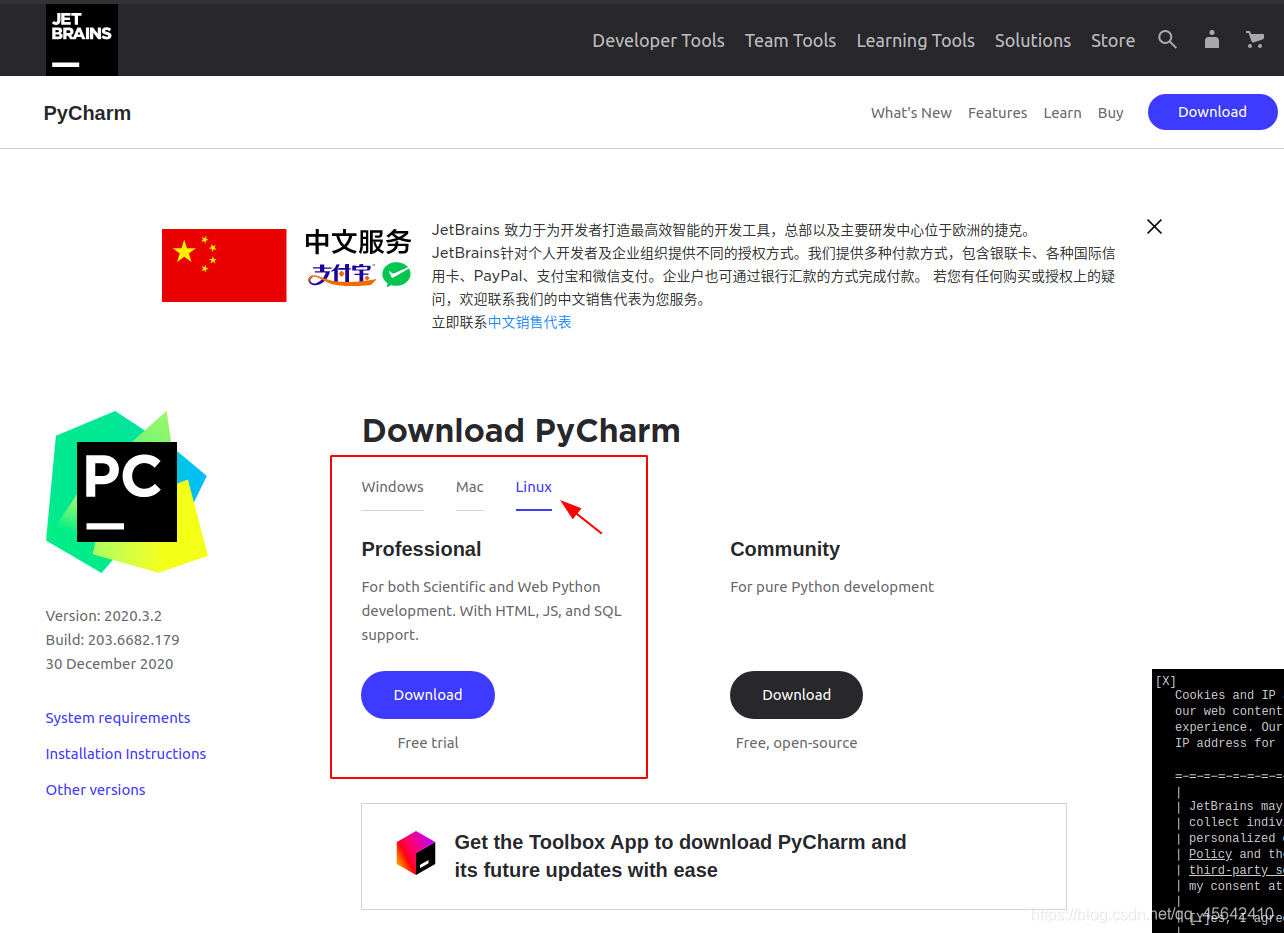The image size is (1284, 933).
Task: Click the Build: 203.6682.179 text
Action: point(113,640)
